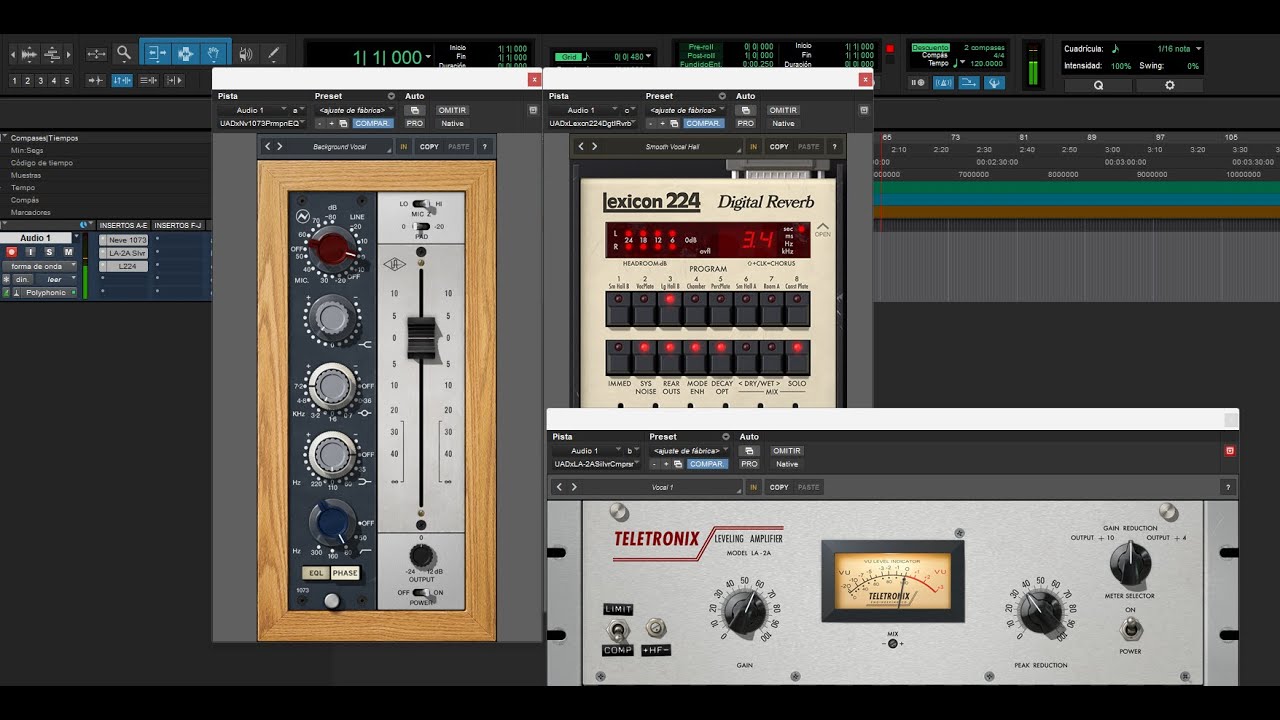Mute the Audio 1 track
Image resolution: width=1280 pixels, height=720 pixels.
point(68,252)
